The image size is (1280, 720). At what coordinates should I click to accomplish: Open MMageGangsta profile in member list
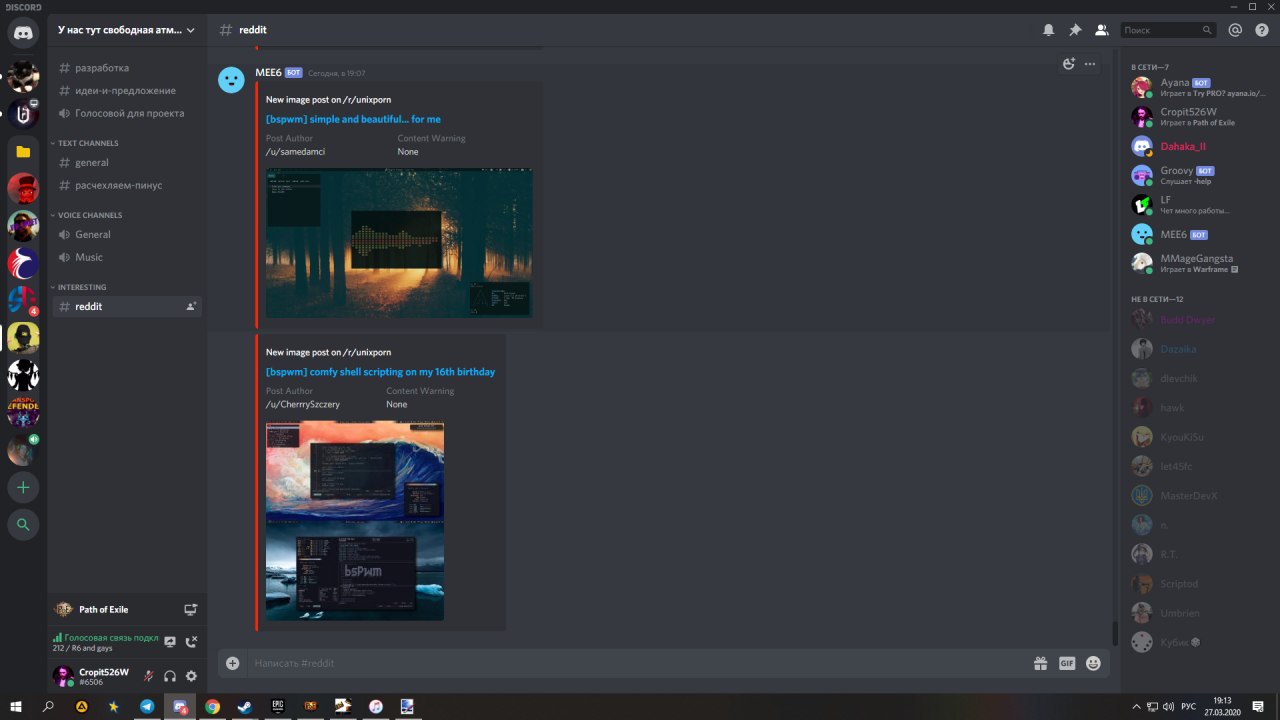[x=1197, y=263]
